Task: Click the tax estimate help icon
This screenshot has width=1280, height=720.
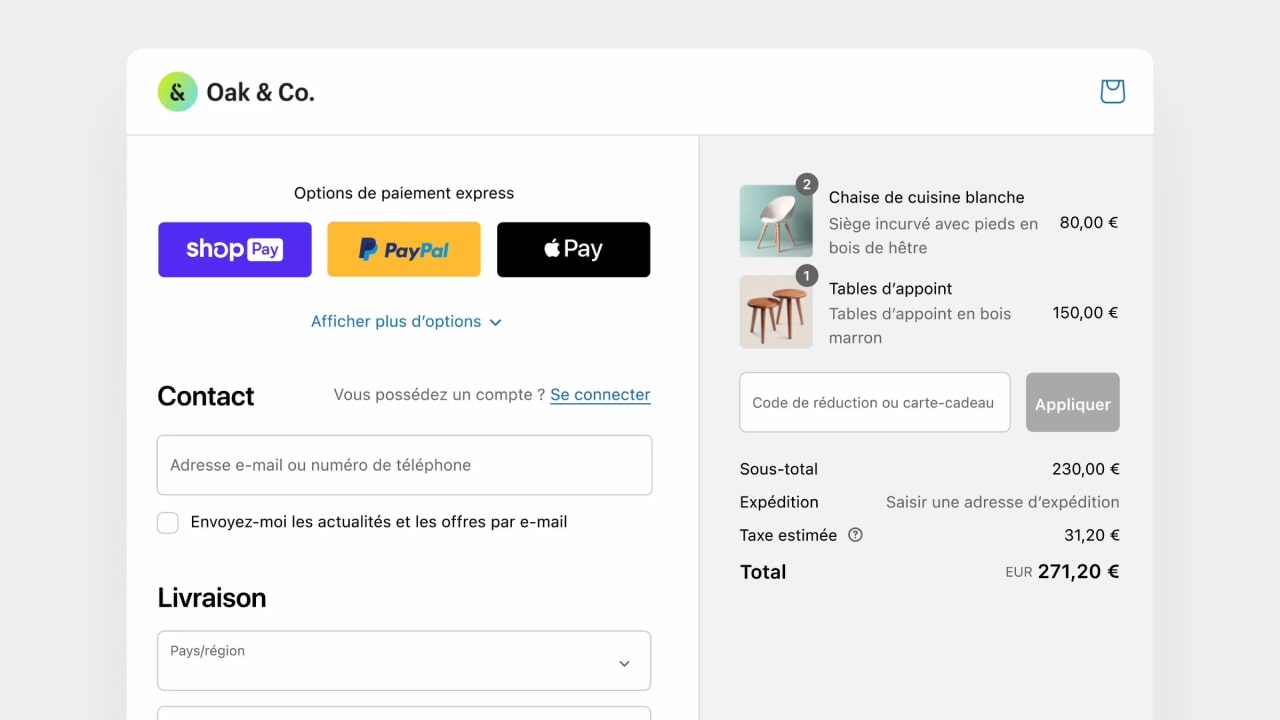Action: tap(855, 535)
